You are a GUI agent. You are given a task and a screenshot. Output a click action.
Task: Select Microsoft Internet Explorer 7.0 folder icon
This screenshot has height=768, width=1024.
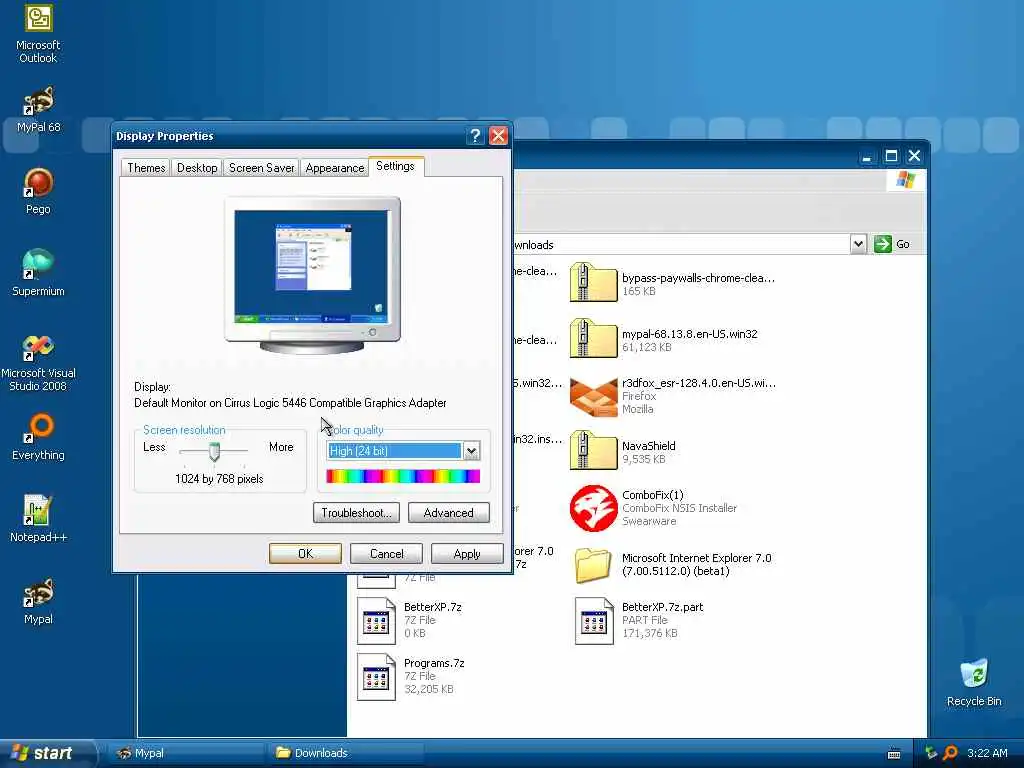click(593, 564)
